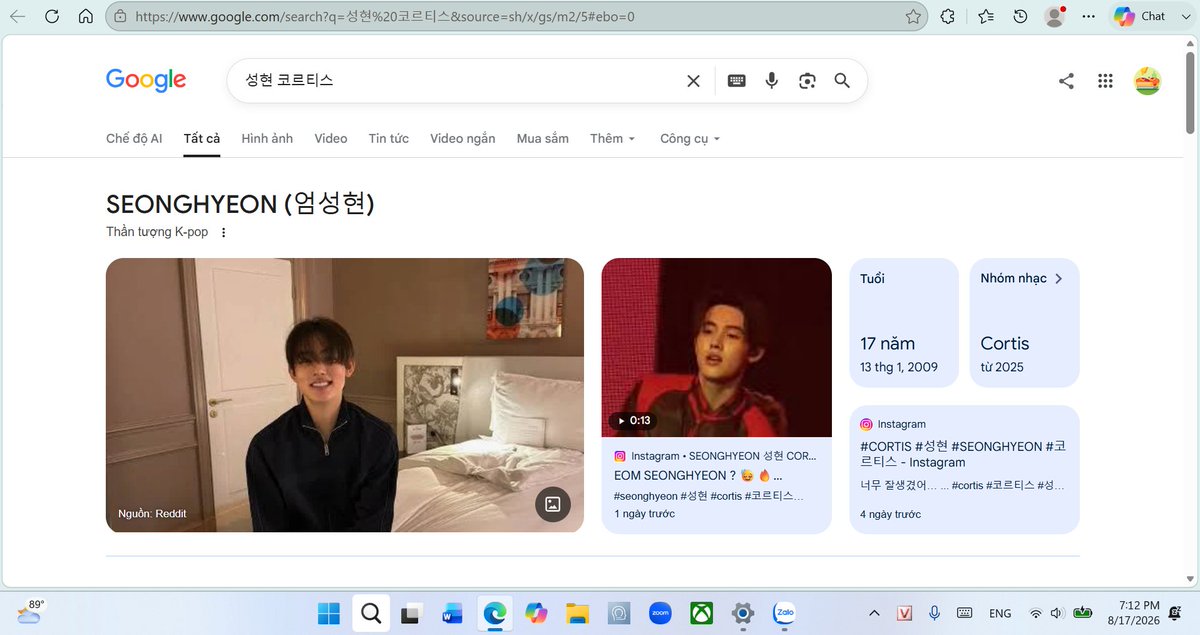Clear the Google search query

pyautogui.click(x=693, y=81)
